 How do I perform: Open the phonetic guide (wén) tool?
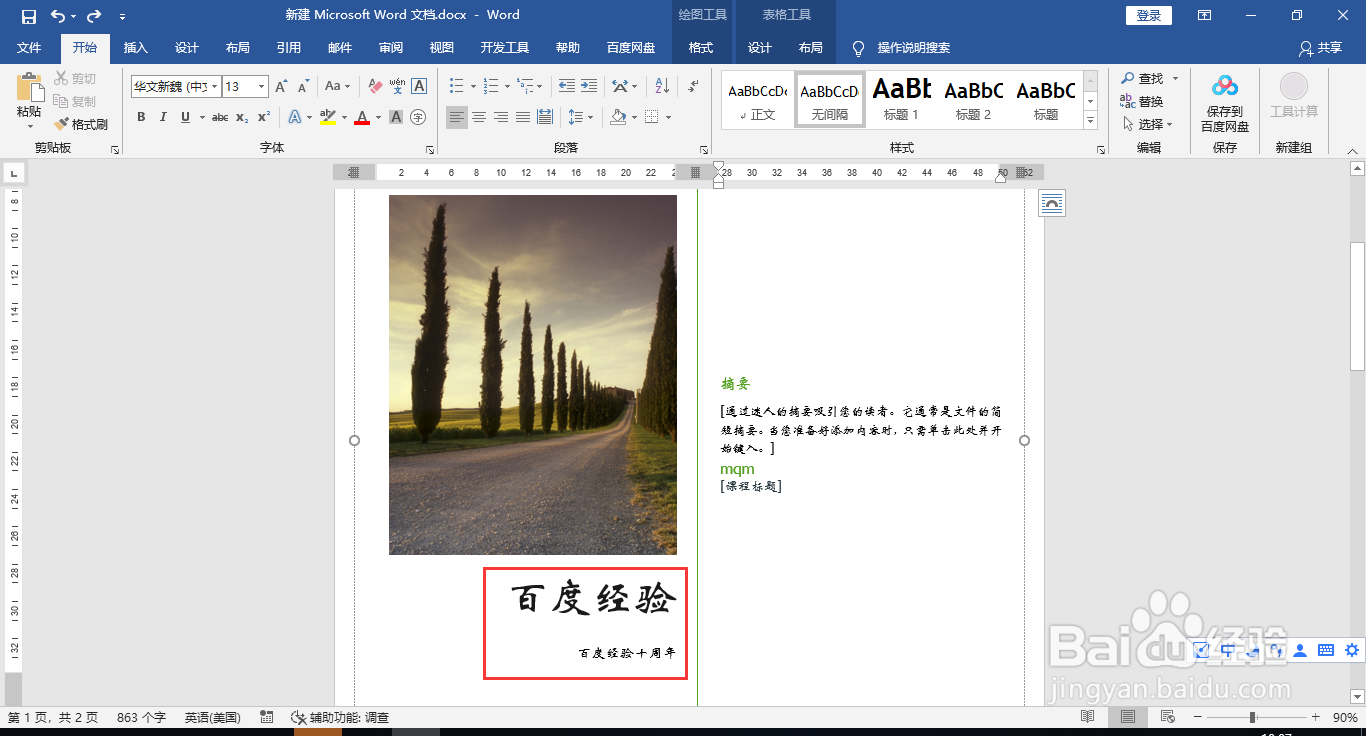397,86
